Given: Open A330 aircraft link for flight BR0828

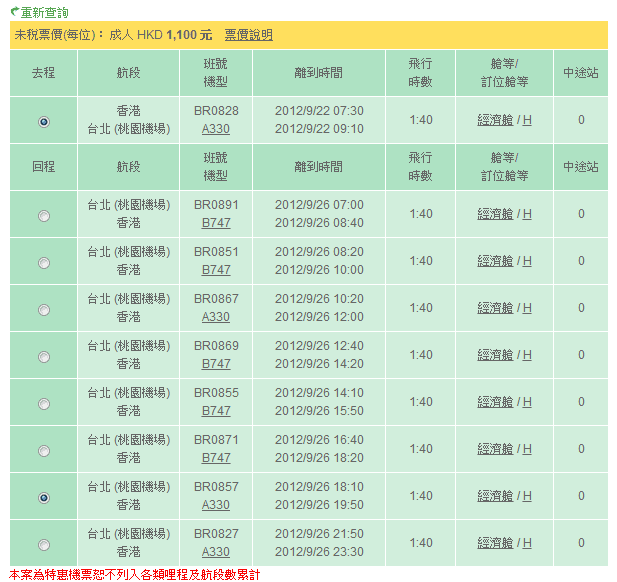Looking at the screenshot, I should [x=216, y=129].
